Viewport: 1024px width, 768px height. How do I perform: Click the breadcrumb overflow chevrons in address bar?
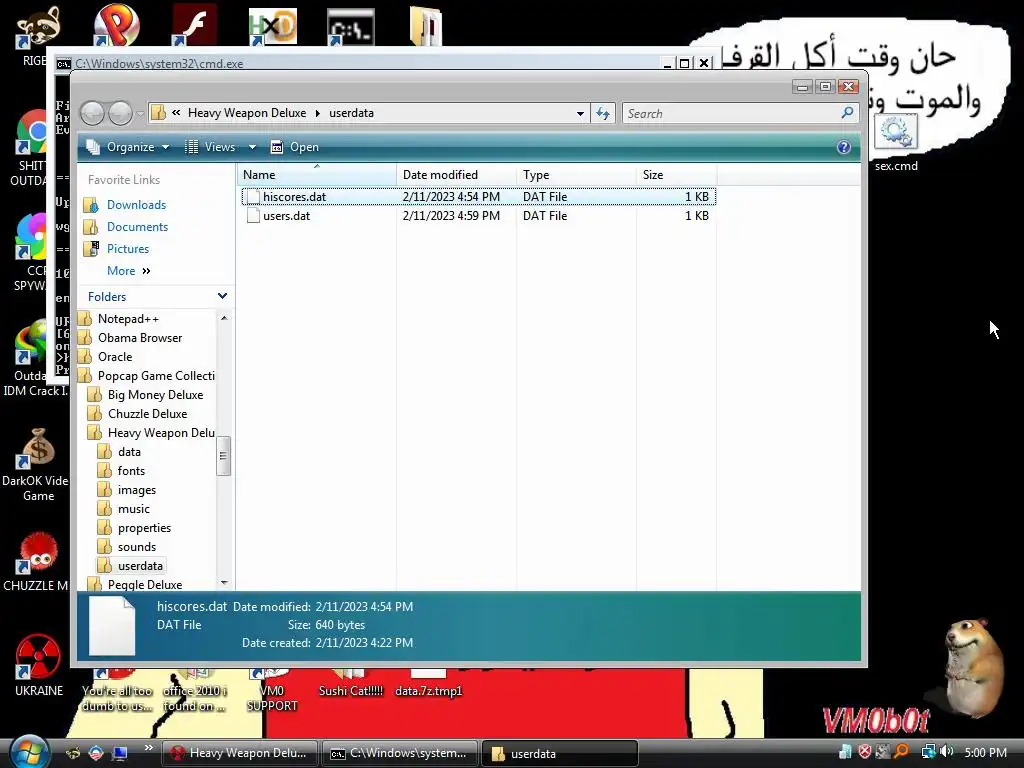pyautogui.click(x=176, y=113)
